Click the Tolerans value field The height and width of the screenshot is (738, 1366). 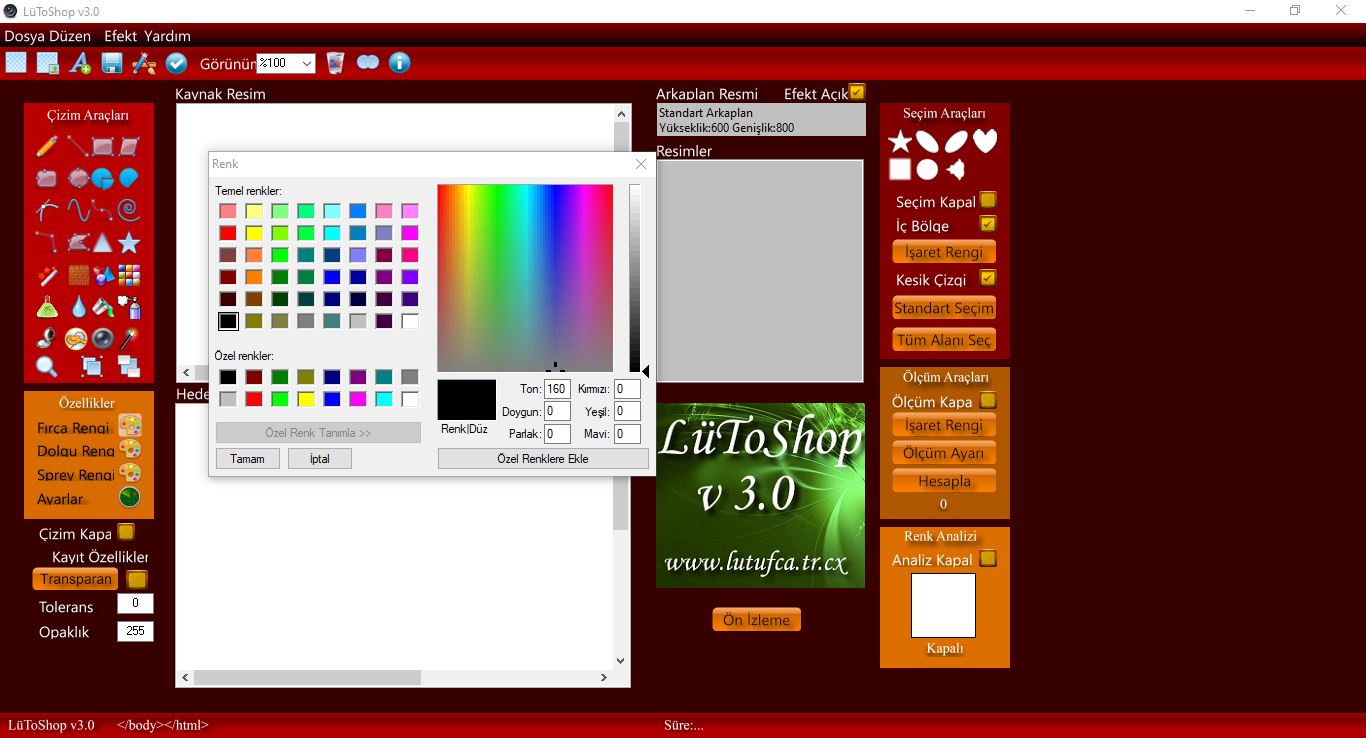[x=135, y=603]
